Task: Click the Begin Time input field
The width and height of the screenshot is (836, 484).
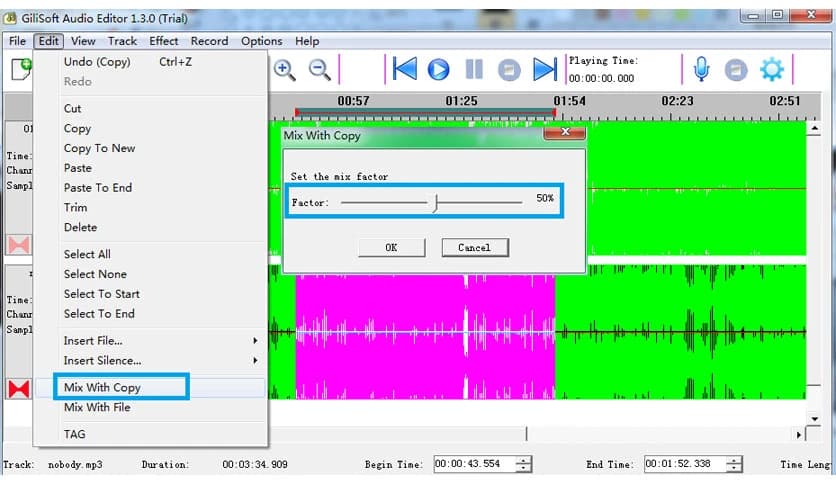Action: [474, 464]
